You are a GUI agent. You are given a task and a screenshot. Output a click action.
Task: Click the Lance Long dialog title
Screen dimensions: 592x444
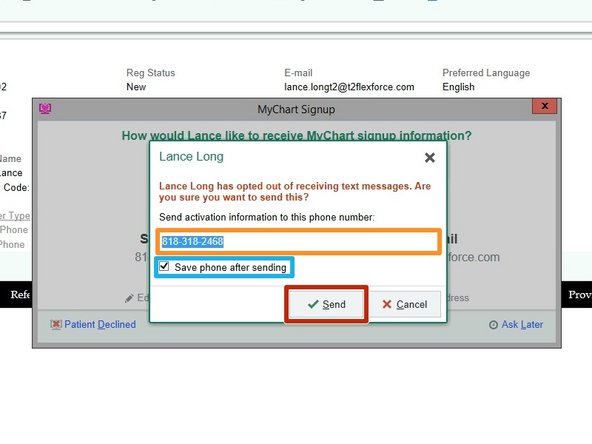[x=191, y=157]
